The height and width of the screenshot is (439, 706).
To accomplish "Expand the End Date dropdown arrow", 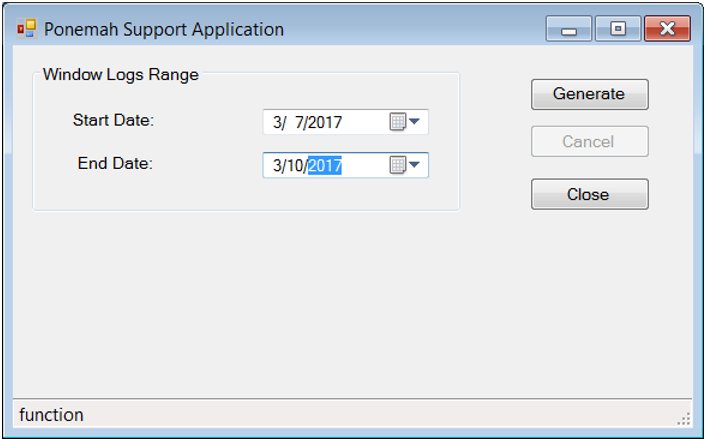I will tap(415, 165).
